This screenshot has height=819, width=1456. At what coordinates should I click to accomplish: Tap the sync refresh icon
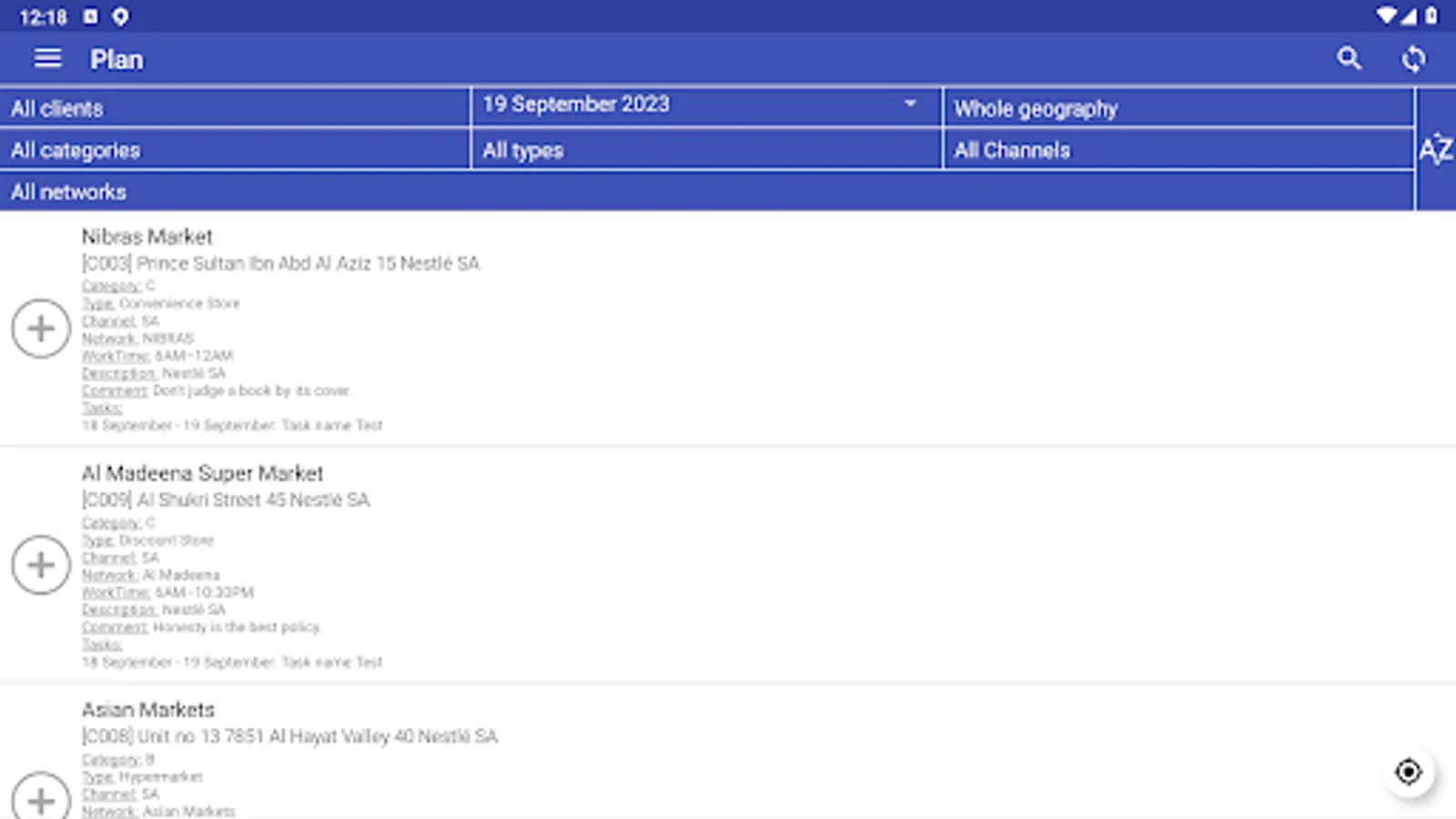pyautogui.click(x=1413, y=59)
